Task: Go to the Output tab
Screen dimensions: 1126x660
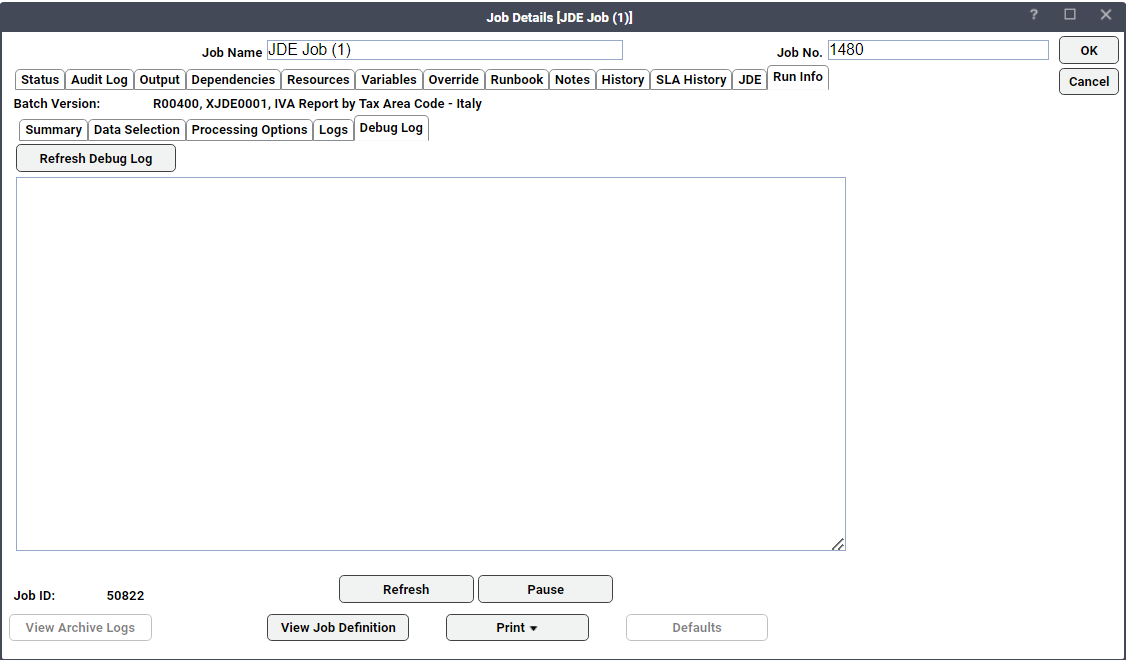Action: pyautogui.click(x=159, y=80)
